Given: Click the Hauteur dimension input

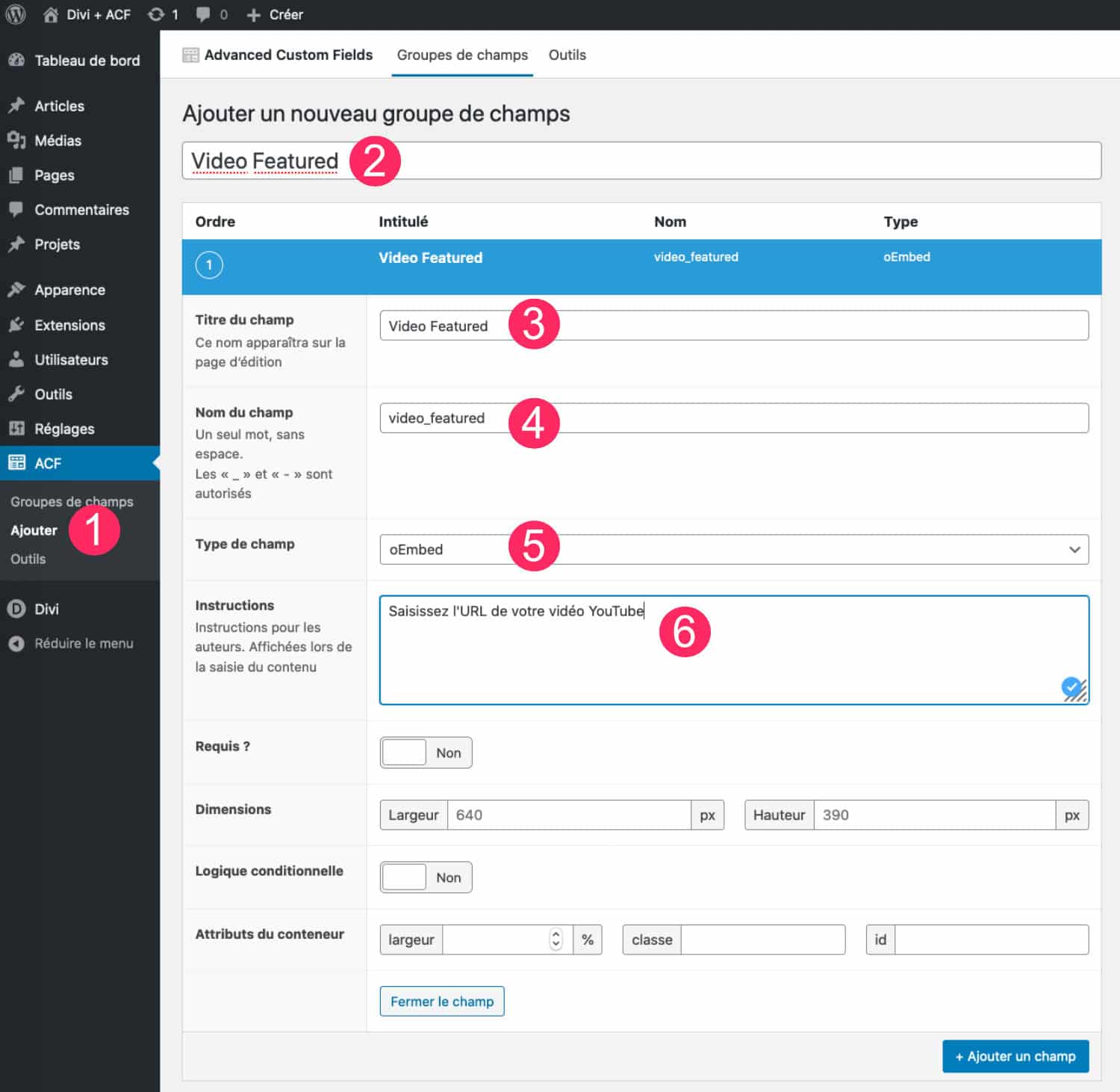Looking at the screenshot, I should tap(934, 815).
